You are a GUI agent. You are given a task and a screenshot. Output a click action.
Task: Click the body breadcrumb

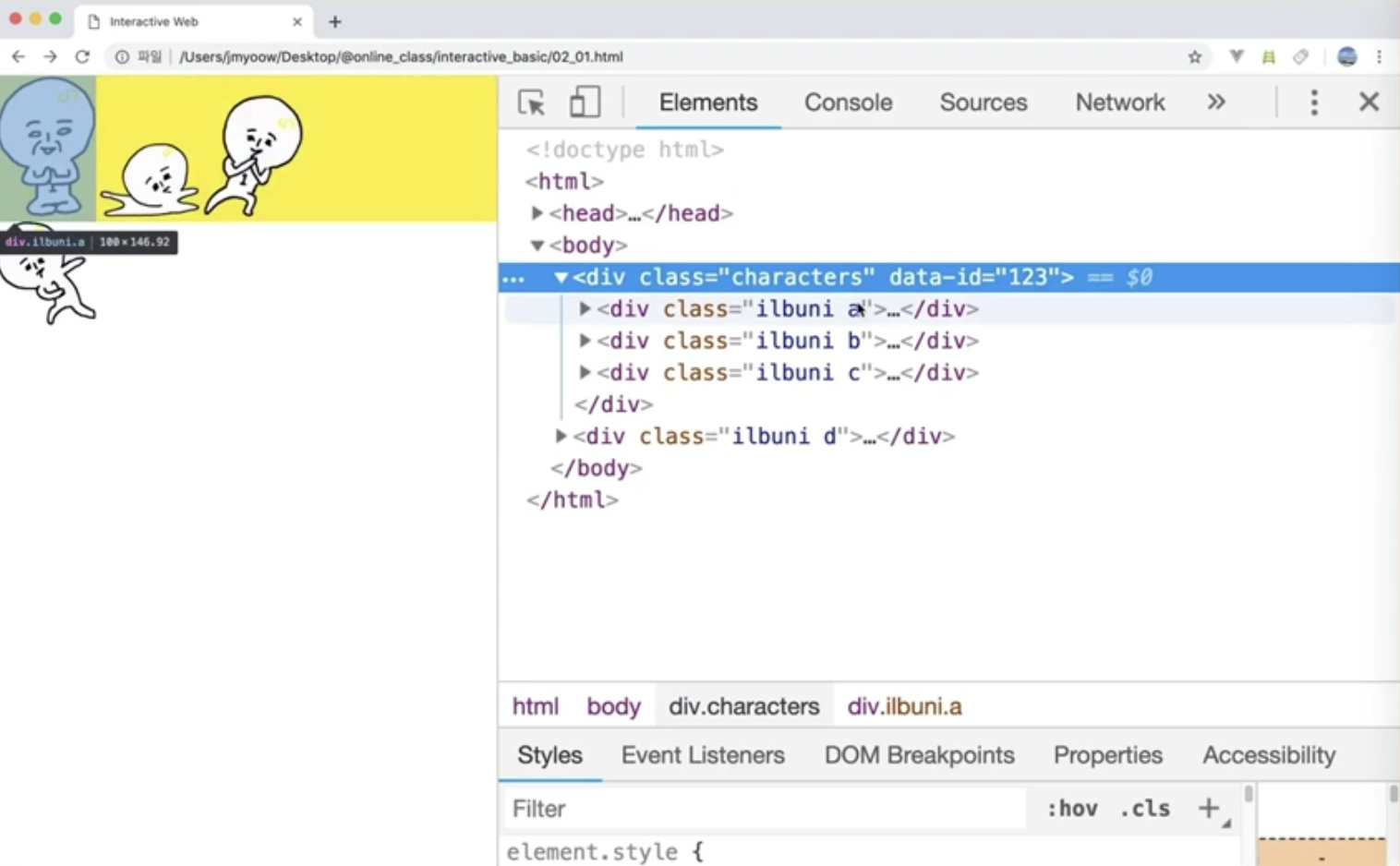tap(613, 706)
